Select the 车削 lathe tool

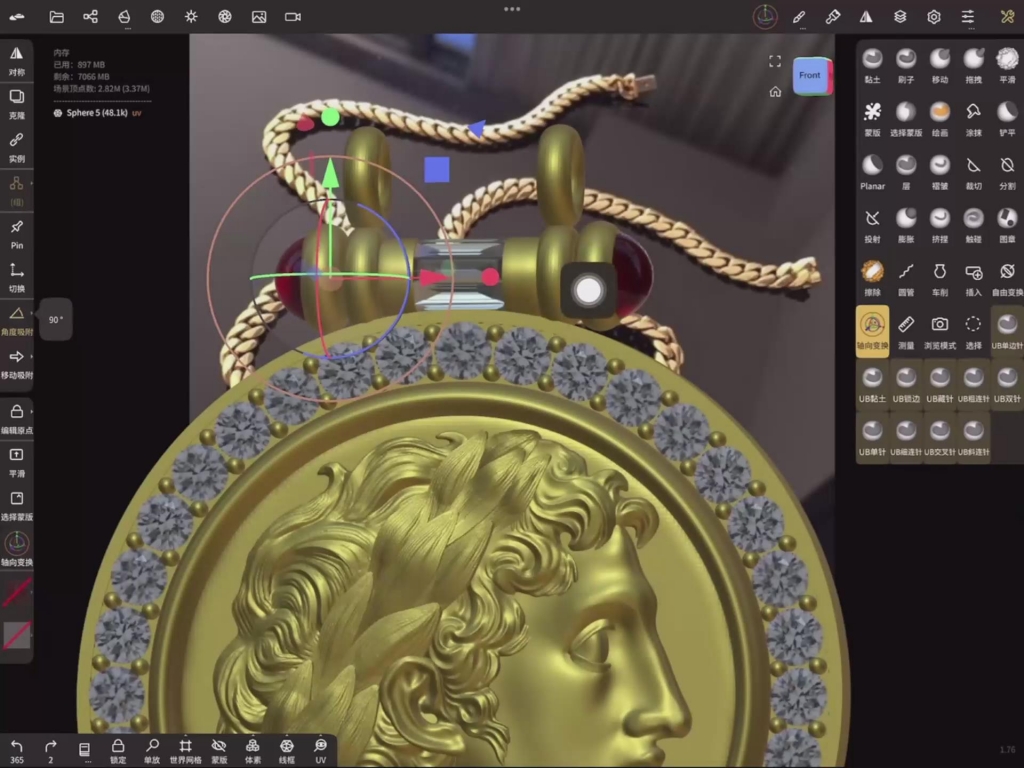tap(940, 279)
